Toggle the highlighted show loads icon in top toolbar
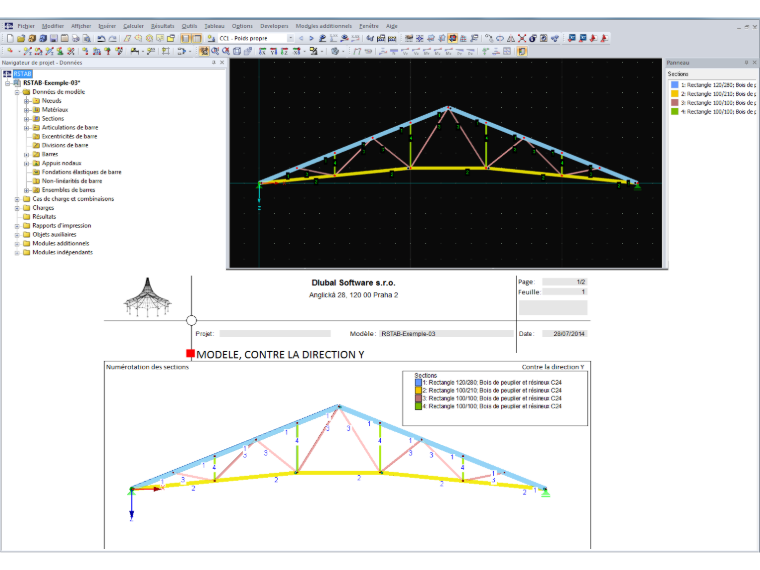This screenshot has height=570, width=760. point(453,38)
